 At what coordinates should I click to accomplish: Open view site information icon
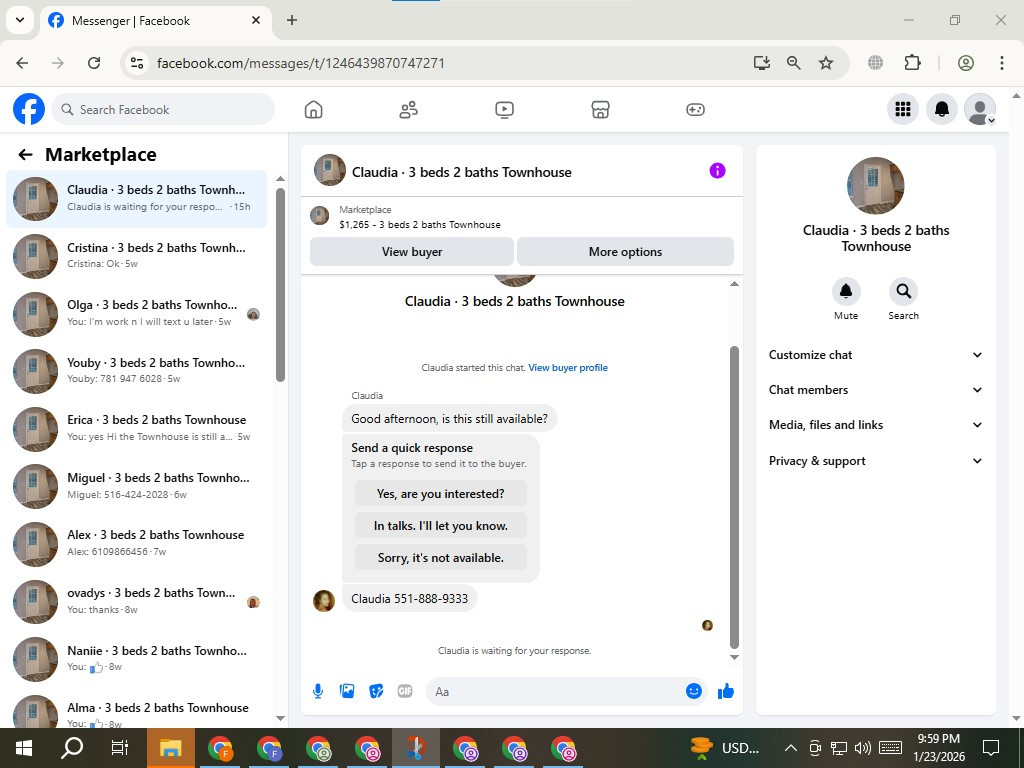pos(136,63)
